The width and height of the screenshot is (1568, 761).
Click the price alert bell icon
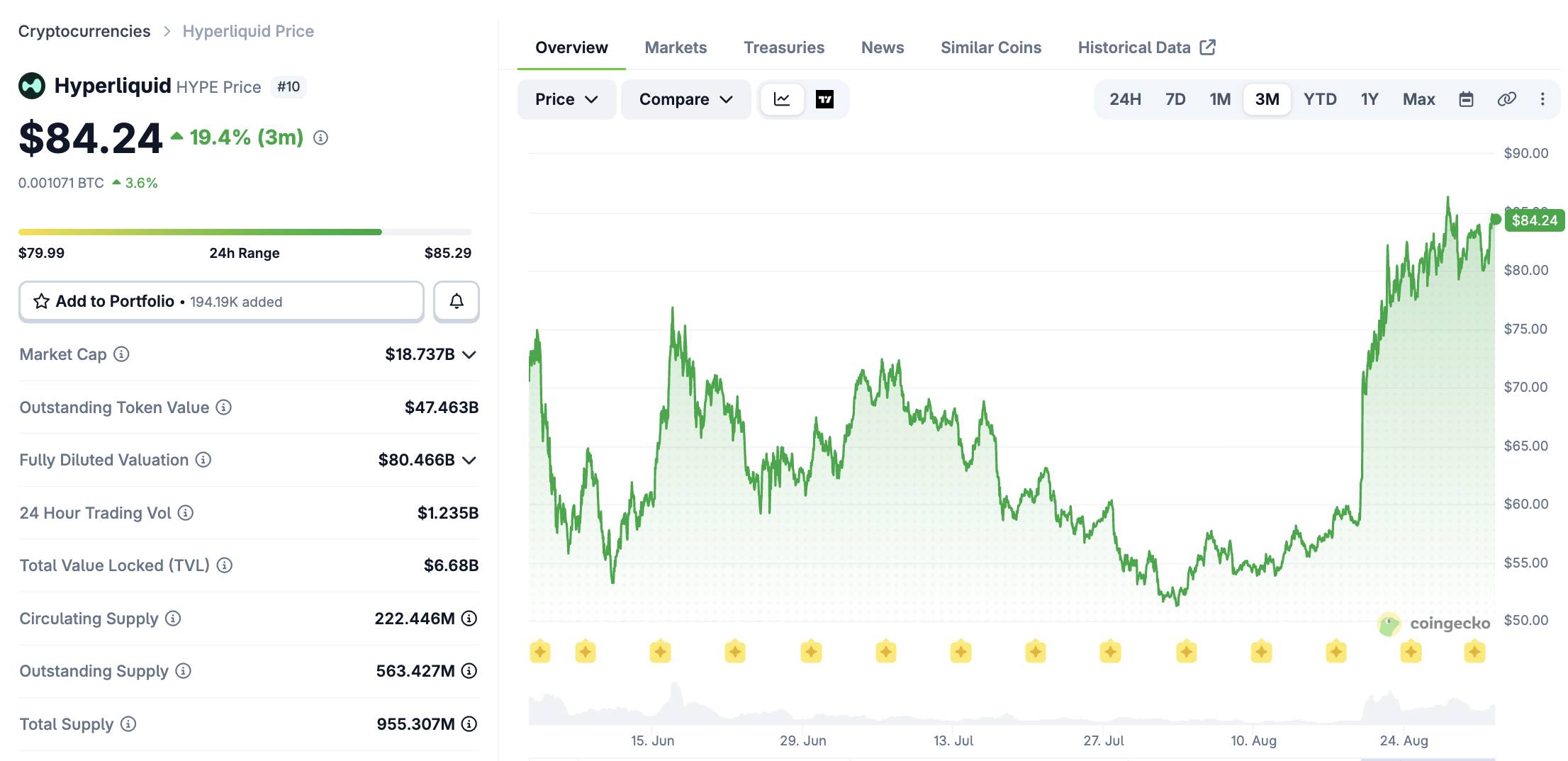457,301
